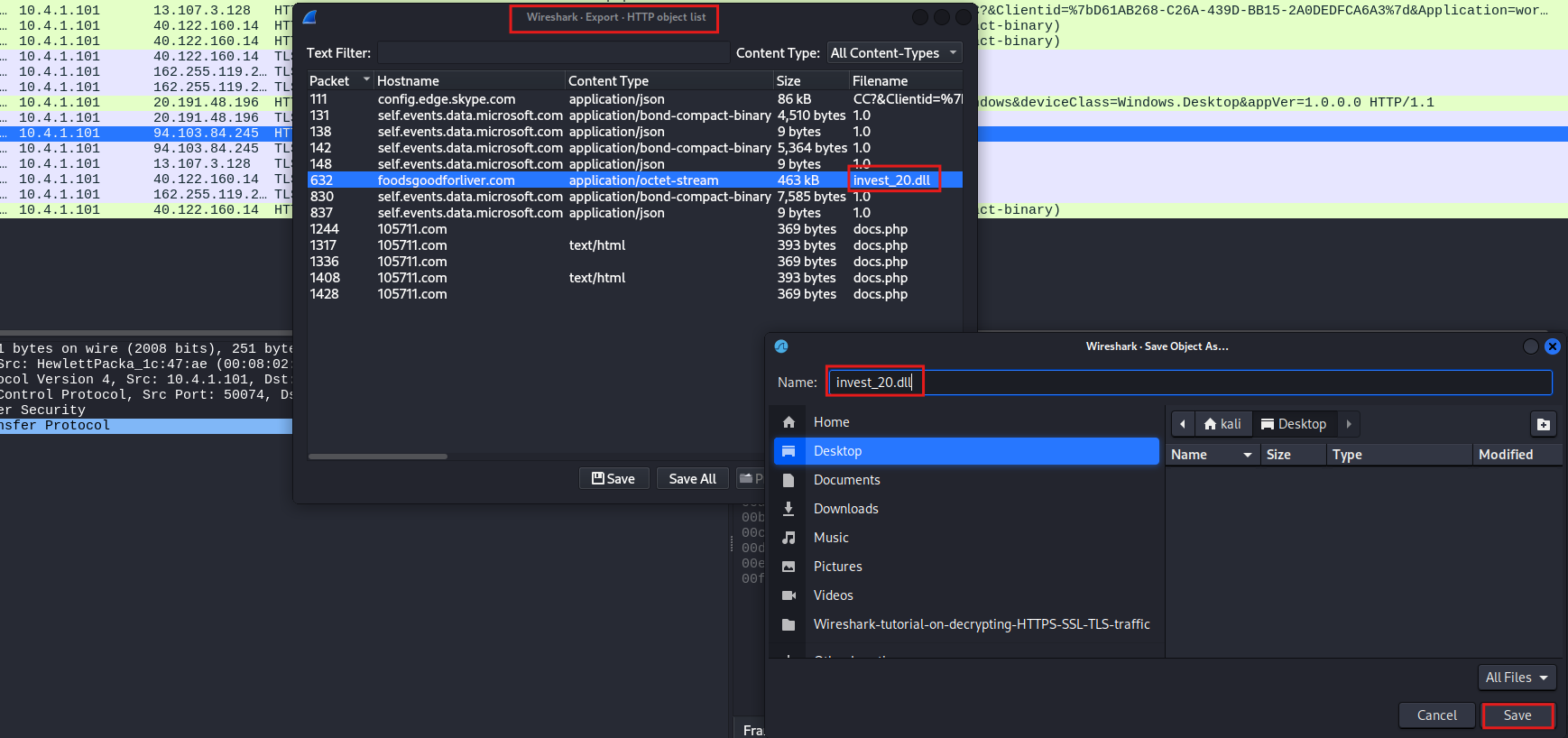
Task: Select packet 1317 text/html row
Action: [x=635, y=245]
